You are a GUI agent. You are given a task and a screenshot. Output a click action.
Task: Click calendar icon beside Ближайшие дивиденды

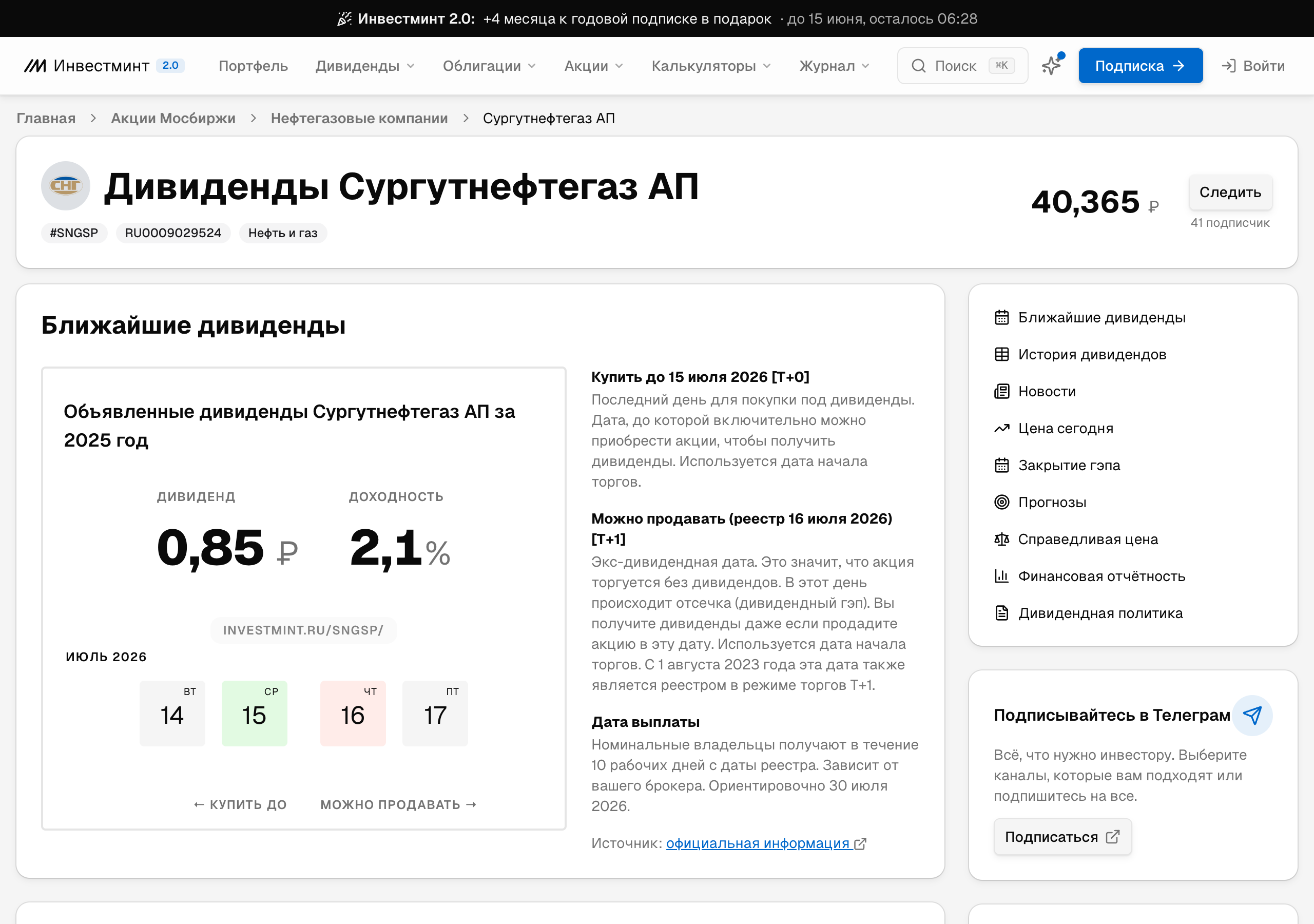1001,317
